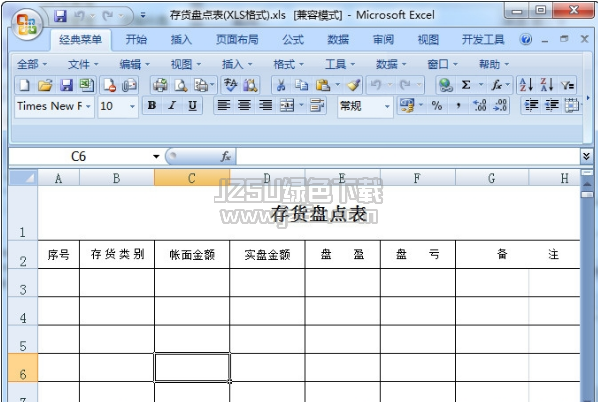
Task: Open the AutoSum dropdown arrow
Action: (480, 85)
